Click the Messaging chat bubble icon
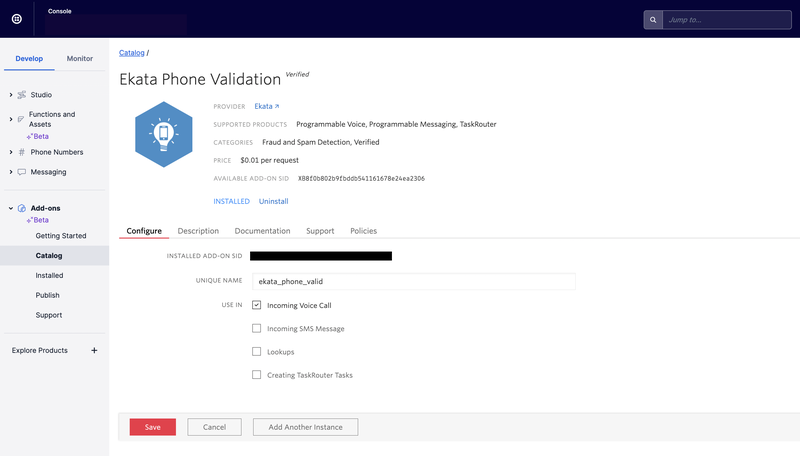Image resolution: width=800 pixels, height=456 pixels. (21, 172)
